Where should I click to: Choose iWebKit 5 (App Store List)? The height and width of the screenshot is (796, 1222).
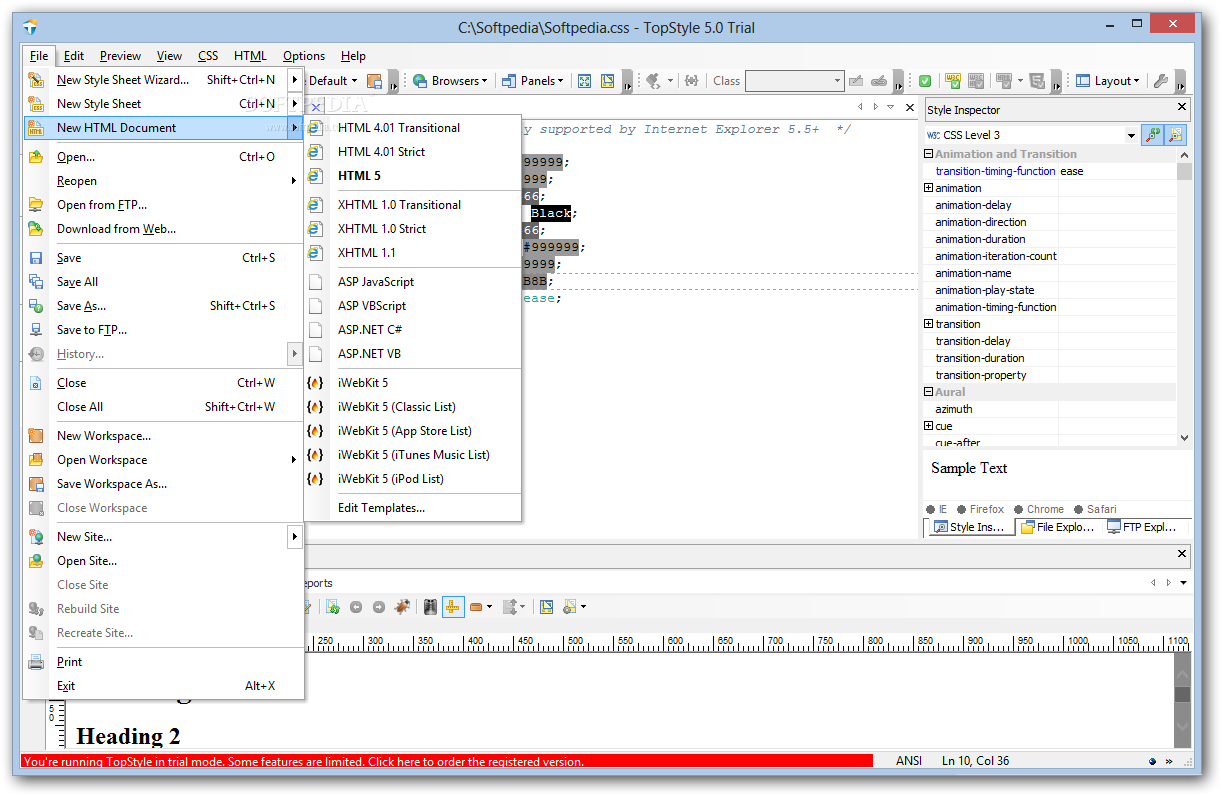point(413,431)
